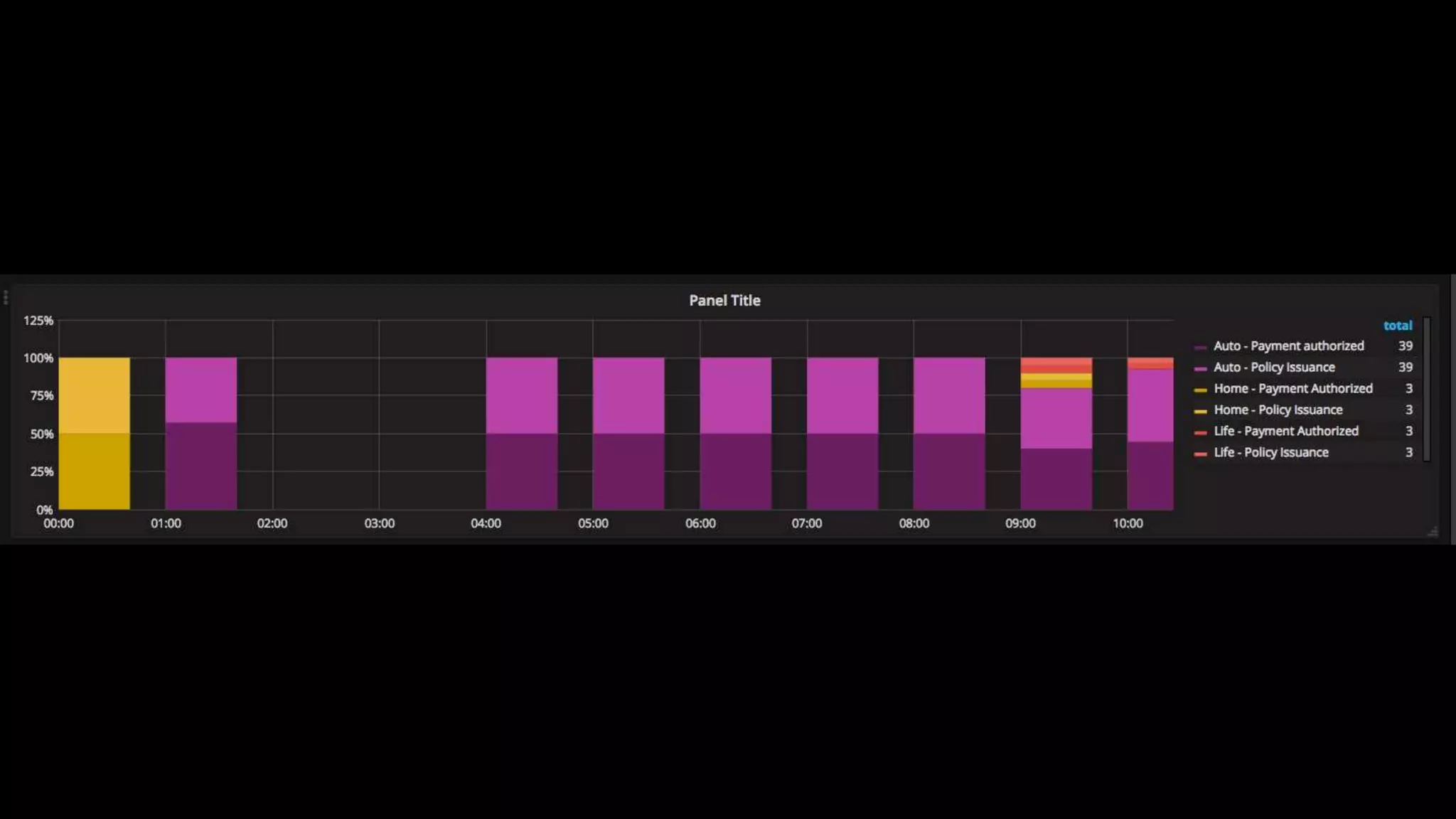The image size is (1456, 819).
Task: Sort legend by the total column header
Action: tap(1397, 326)
